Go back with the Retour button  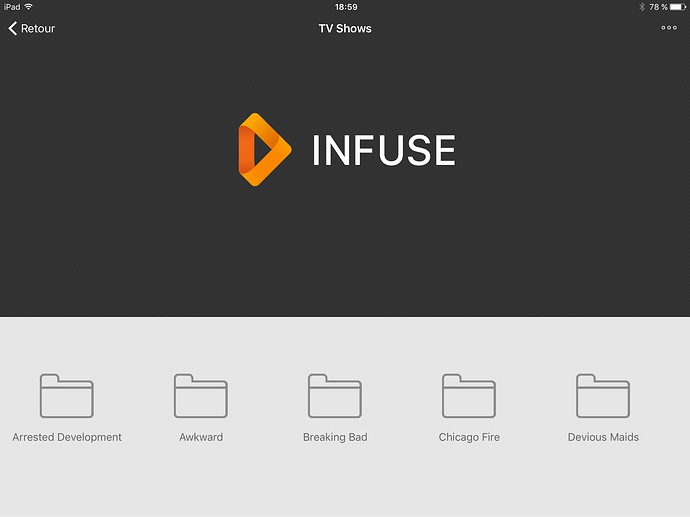31,29
